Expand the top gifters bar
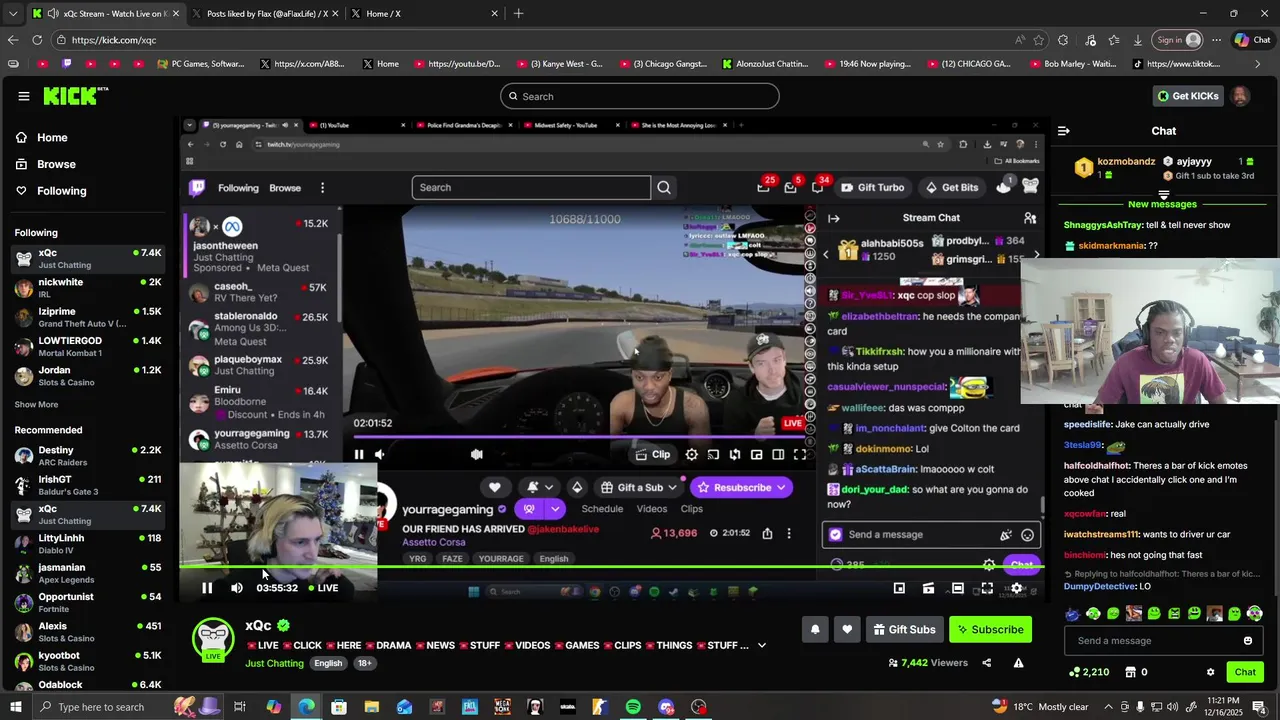The height and width of the screenshot is (720, 1280). pyautogui.click(x=1163, y=194)
